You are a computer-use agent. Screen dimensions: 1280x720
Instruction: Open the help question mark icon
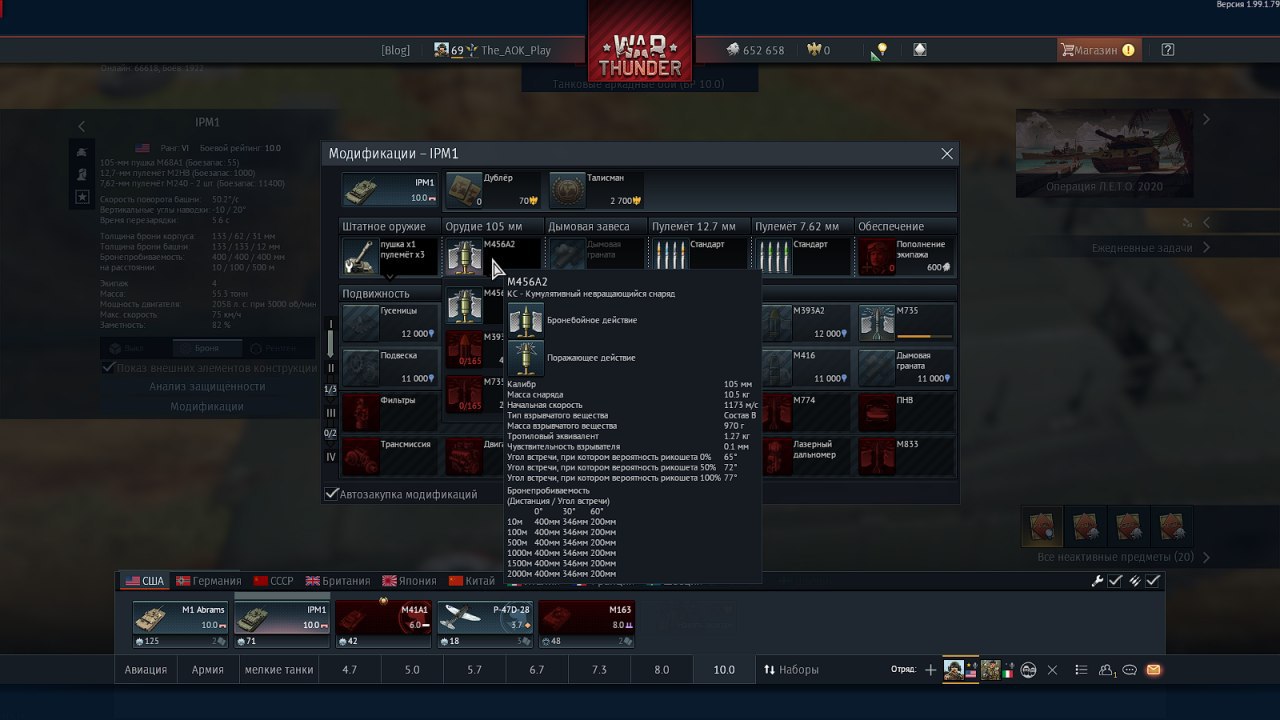click(1168, 50)
